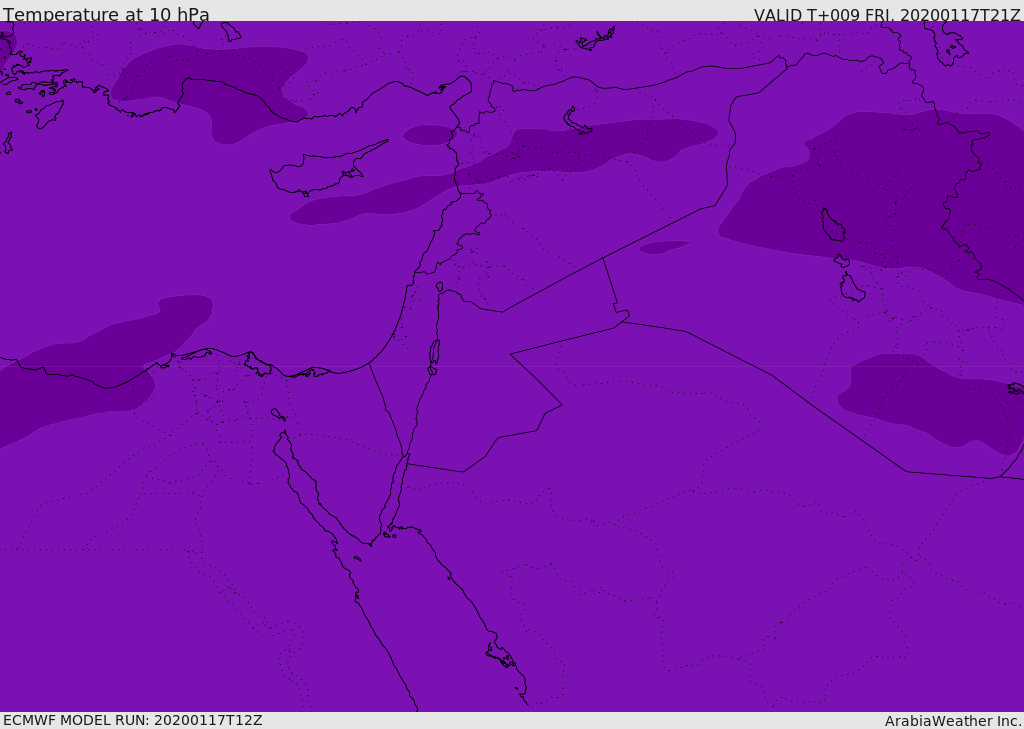Screen dimensions: 1024x729
Task: Click the Gulf of Aqaba
Action: [393, 491]
